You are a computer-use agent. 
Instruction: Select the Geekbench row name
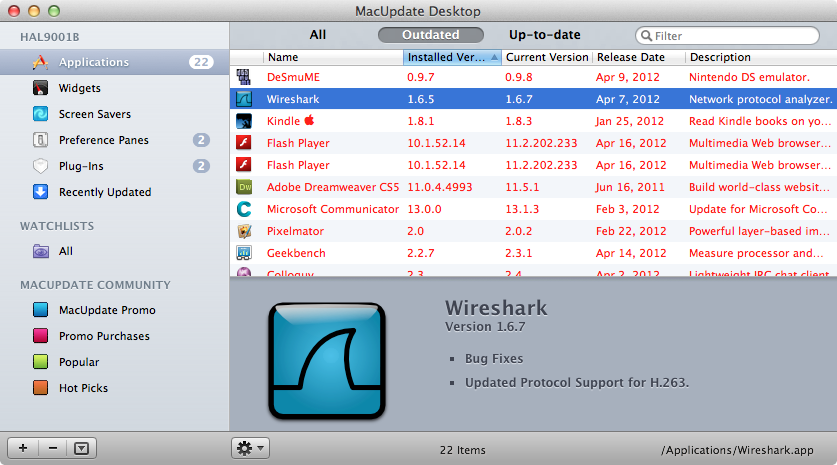(296, 253)
